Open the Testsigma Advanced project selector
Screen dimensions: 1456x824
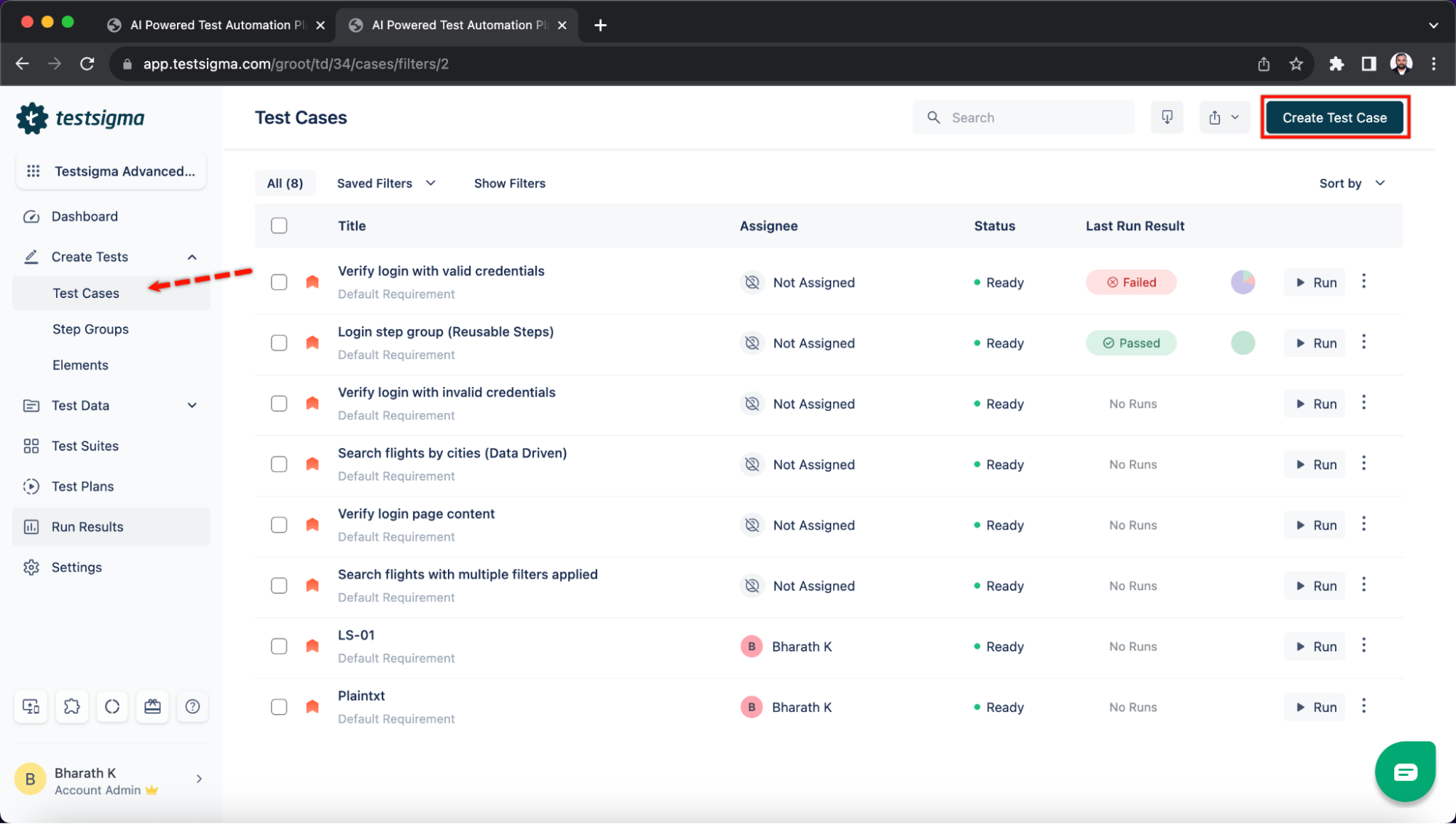click(x=111, y=171)
